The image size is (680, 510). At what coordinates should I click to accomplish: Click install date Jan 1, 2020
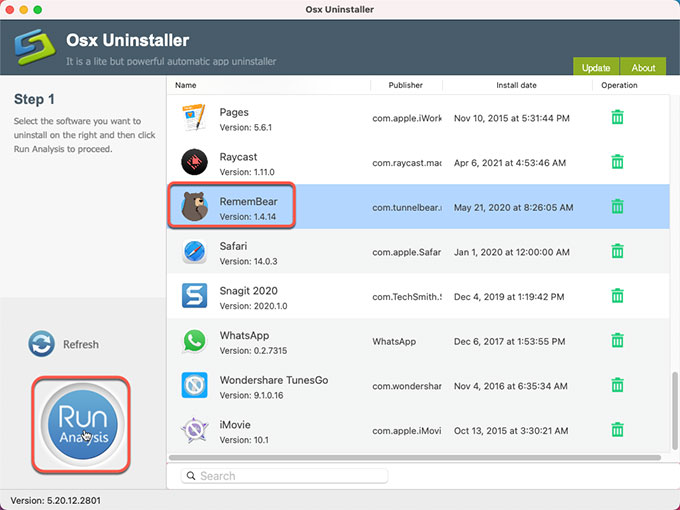512,252
